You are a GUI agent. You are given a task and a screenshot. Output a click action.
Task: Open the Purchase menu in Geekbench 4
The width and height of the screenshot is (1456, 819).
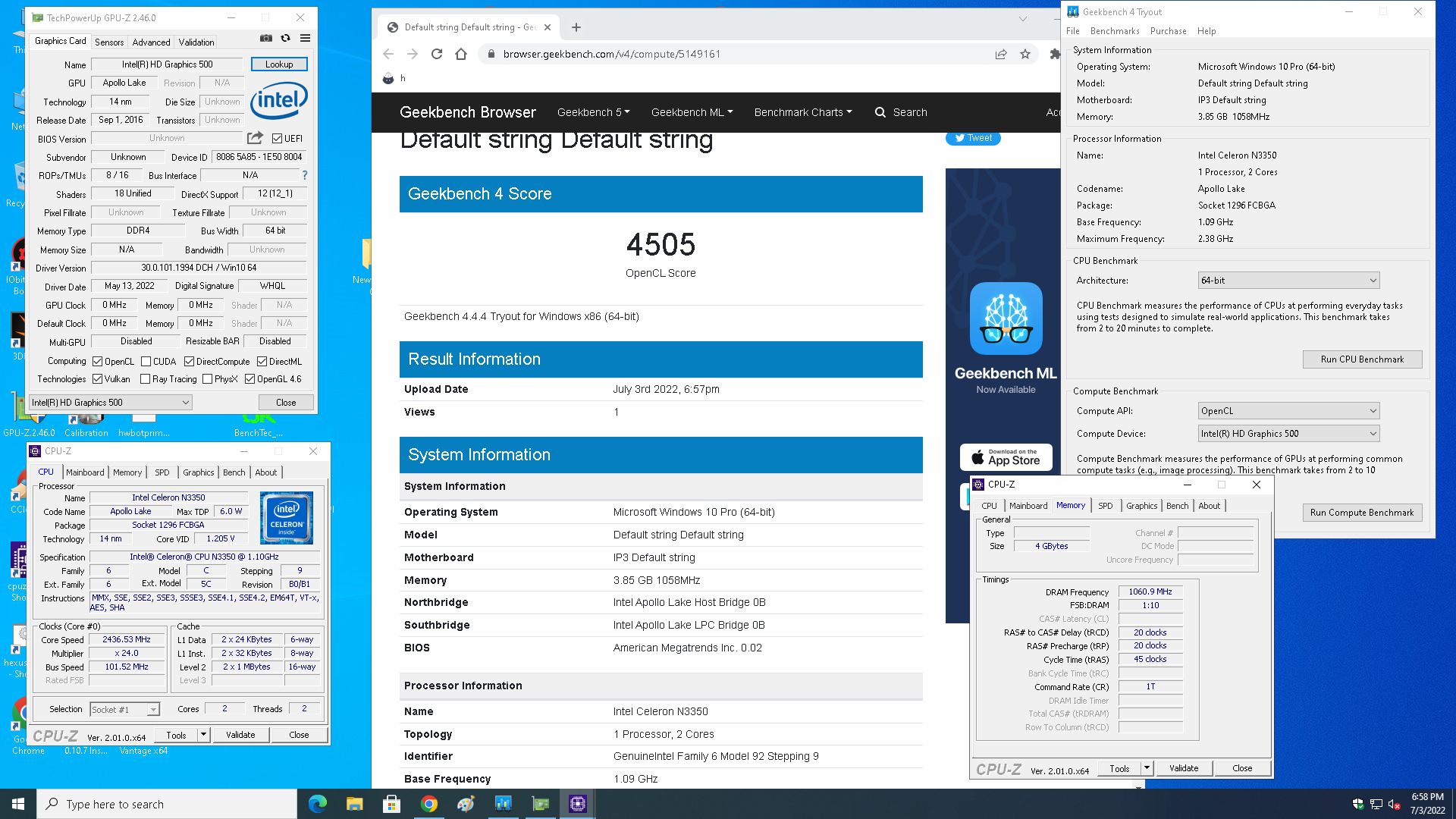tap(1168, 31)
